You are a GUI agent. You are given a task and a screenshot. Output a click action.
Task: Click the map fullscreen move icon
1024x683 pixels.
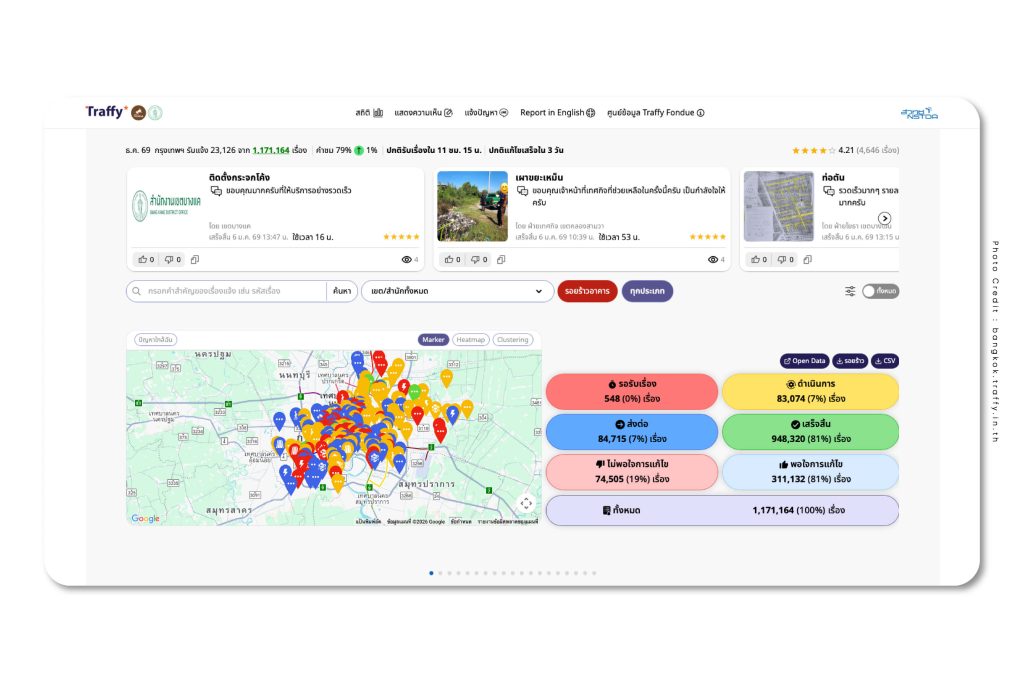click(x=526, y=503)
